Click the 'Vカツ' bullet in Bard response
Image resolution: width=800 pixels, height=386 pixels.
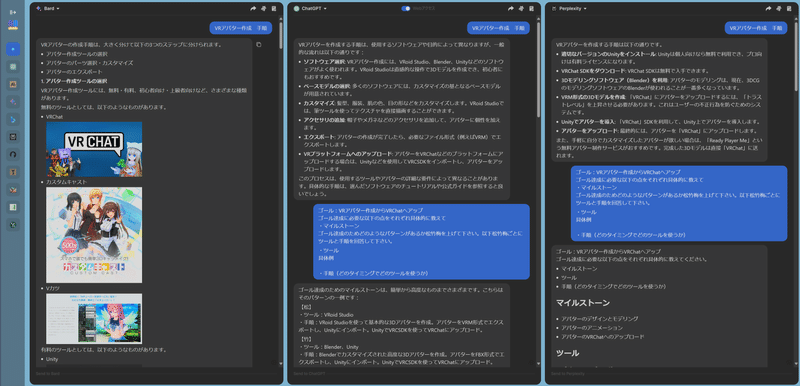[x=53, y=288]
